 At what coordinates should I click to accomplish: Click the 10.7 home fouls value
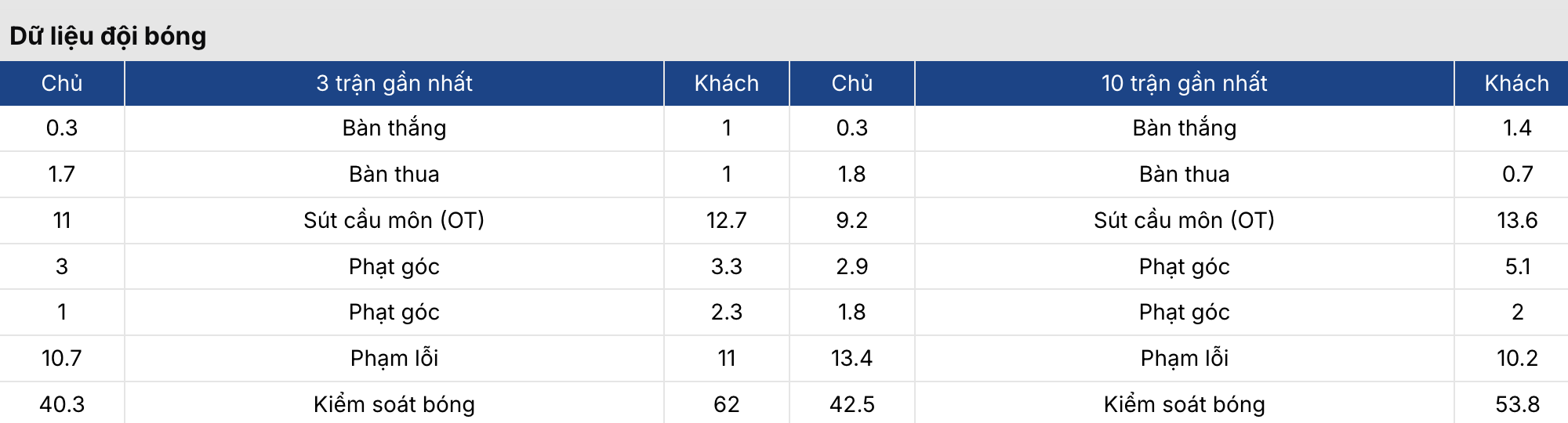point(62,358)
